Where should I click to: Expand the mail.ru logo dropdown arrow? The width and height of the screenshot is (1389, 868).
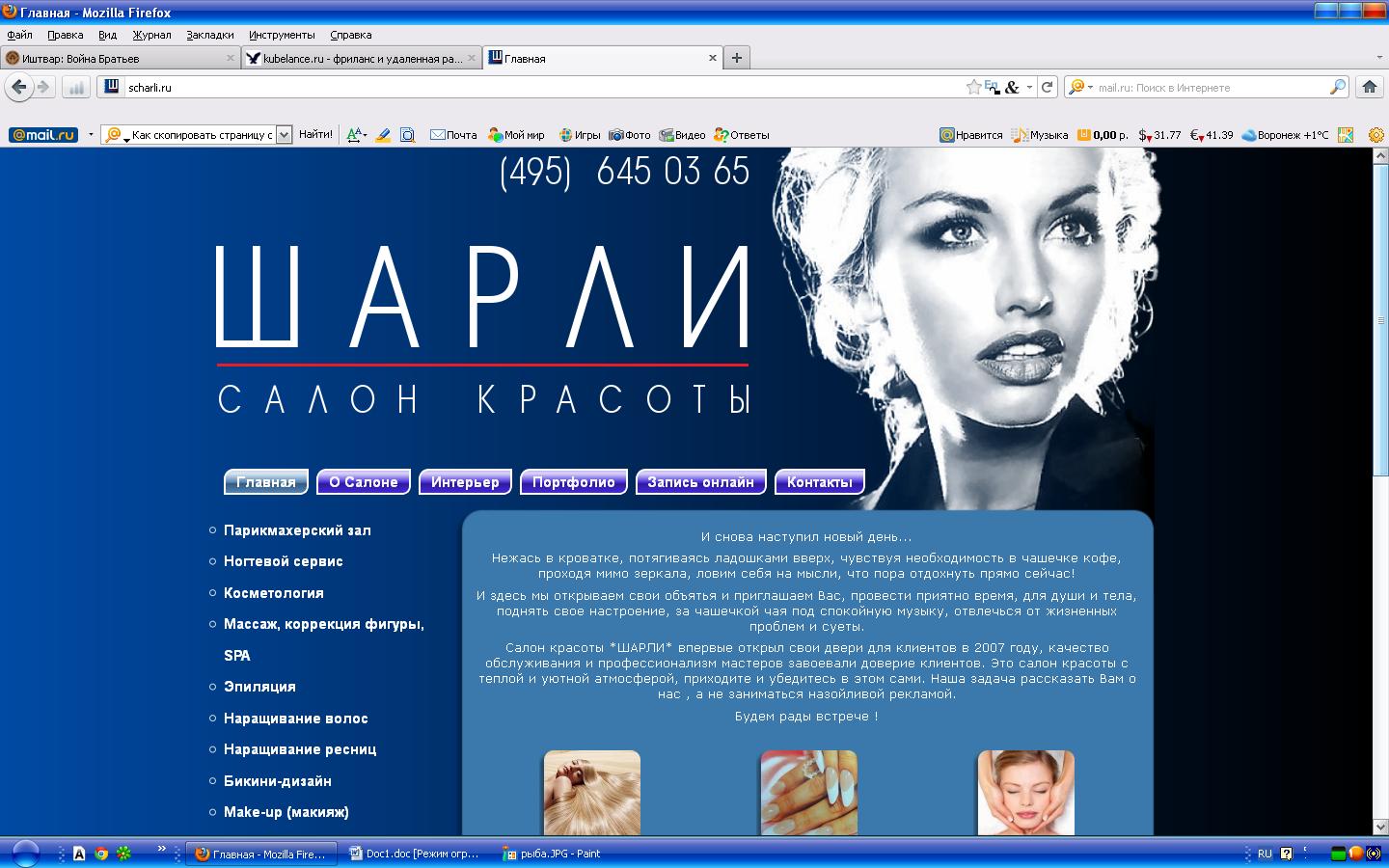tap(91, 135)
